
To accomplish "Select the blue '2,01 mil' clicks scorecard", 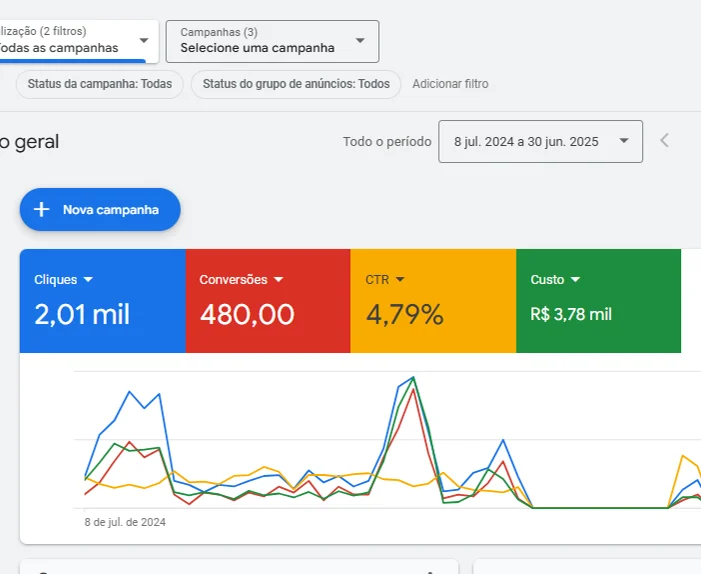I will (103, 301).
